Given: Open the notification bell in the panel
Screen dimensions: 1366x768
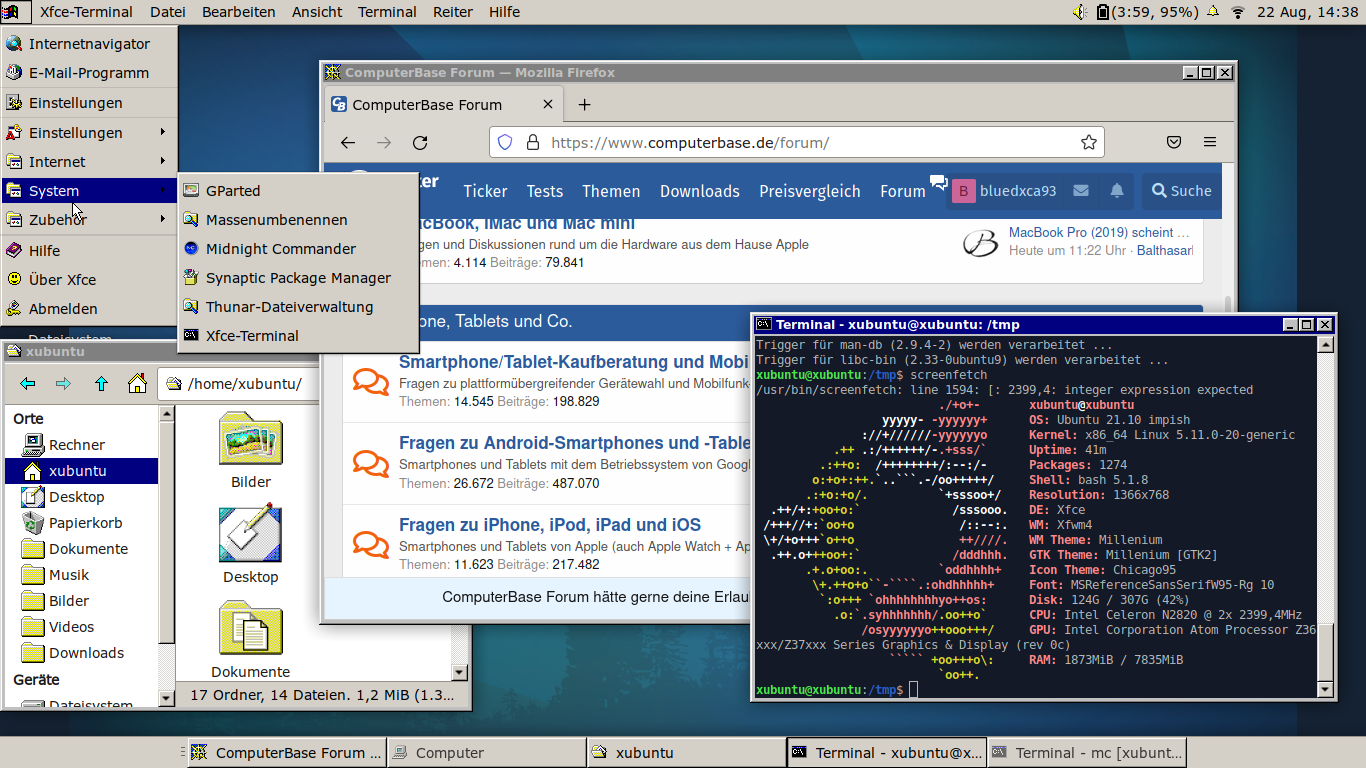Looking at the screenshot, I should [1213, 12].
